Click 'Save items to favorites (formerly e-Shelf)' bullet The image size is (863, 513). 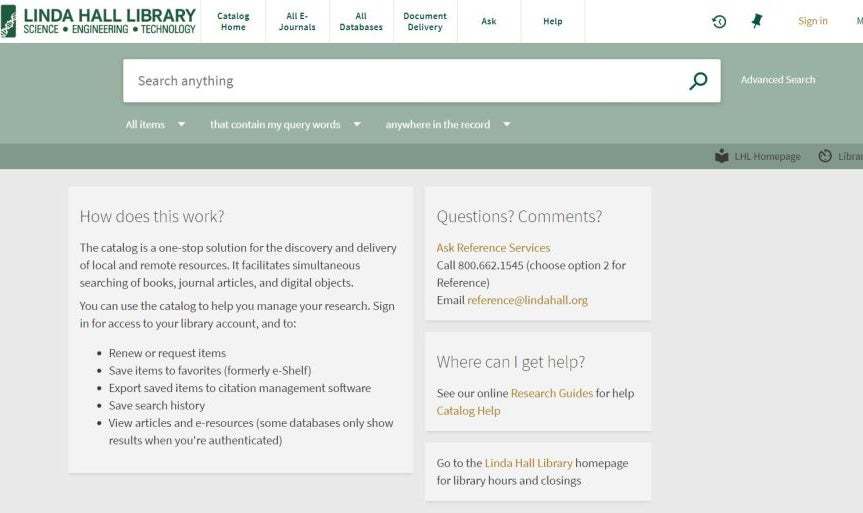pos(210,370)
